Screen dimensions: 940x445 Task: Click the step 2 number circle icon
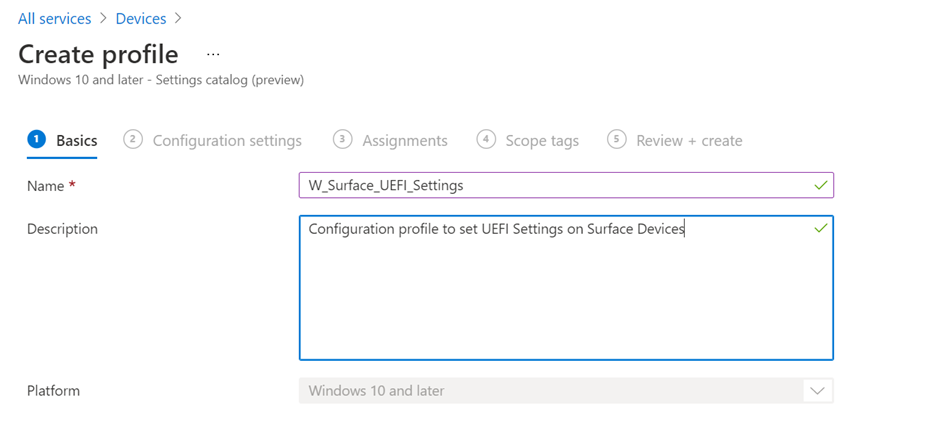pos(133,140)
